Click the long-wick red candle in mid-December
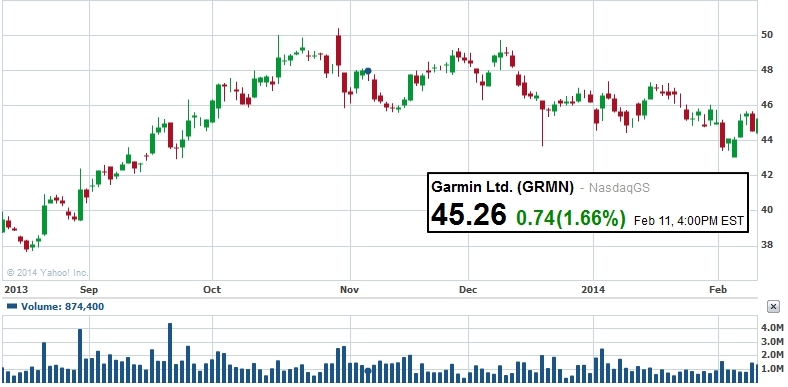Screen dimensions: 788x387 coord(542,123)
